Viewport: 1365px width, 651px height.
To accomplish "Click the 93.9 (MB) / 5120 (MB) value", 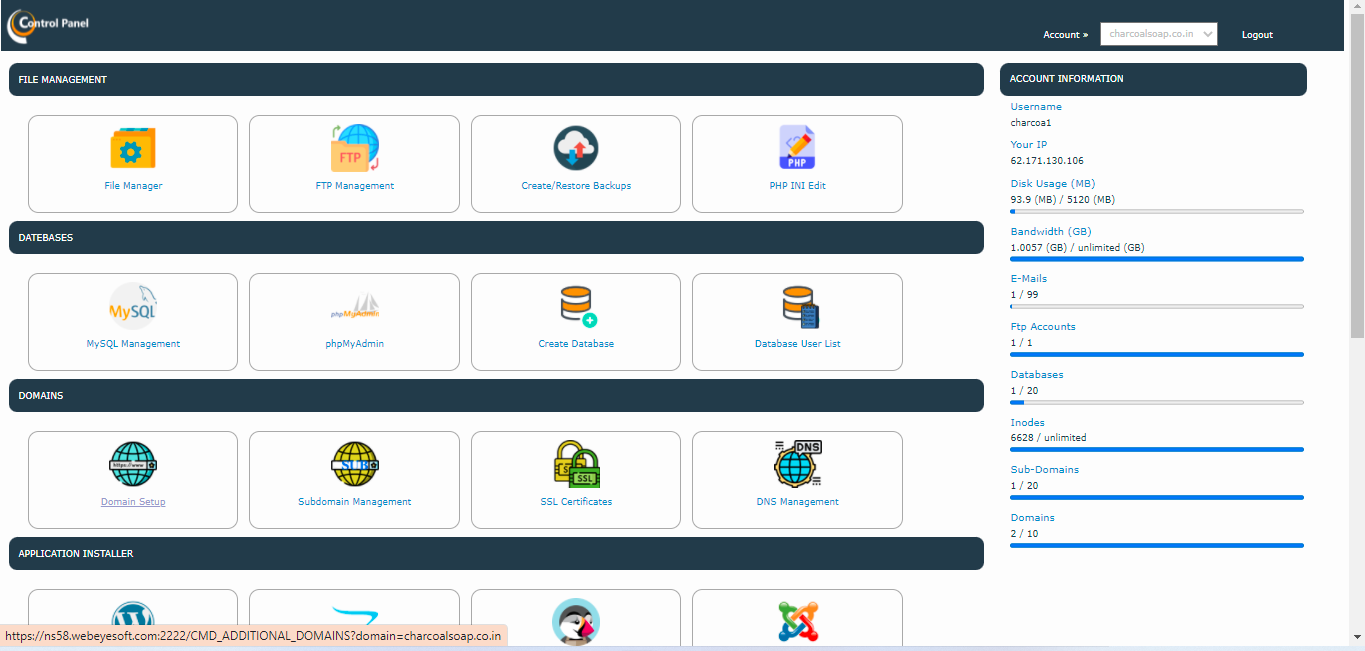I will coord(1063,200).
